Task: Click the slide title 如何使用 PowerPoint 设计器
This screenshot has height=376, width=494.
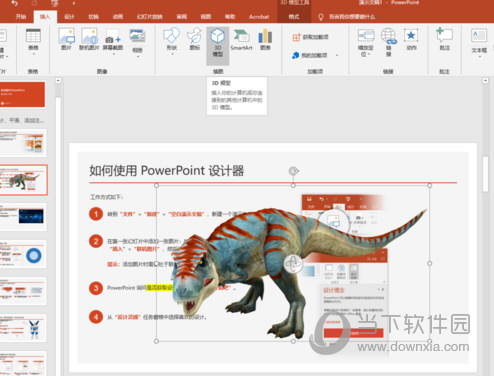Action: pyautogui.click(x=166, y=171)
